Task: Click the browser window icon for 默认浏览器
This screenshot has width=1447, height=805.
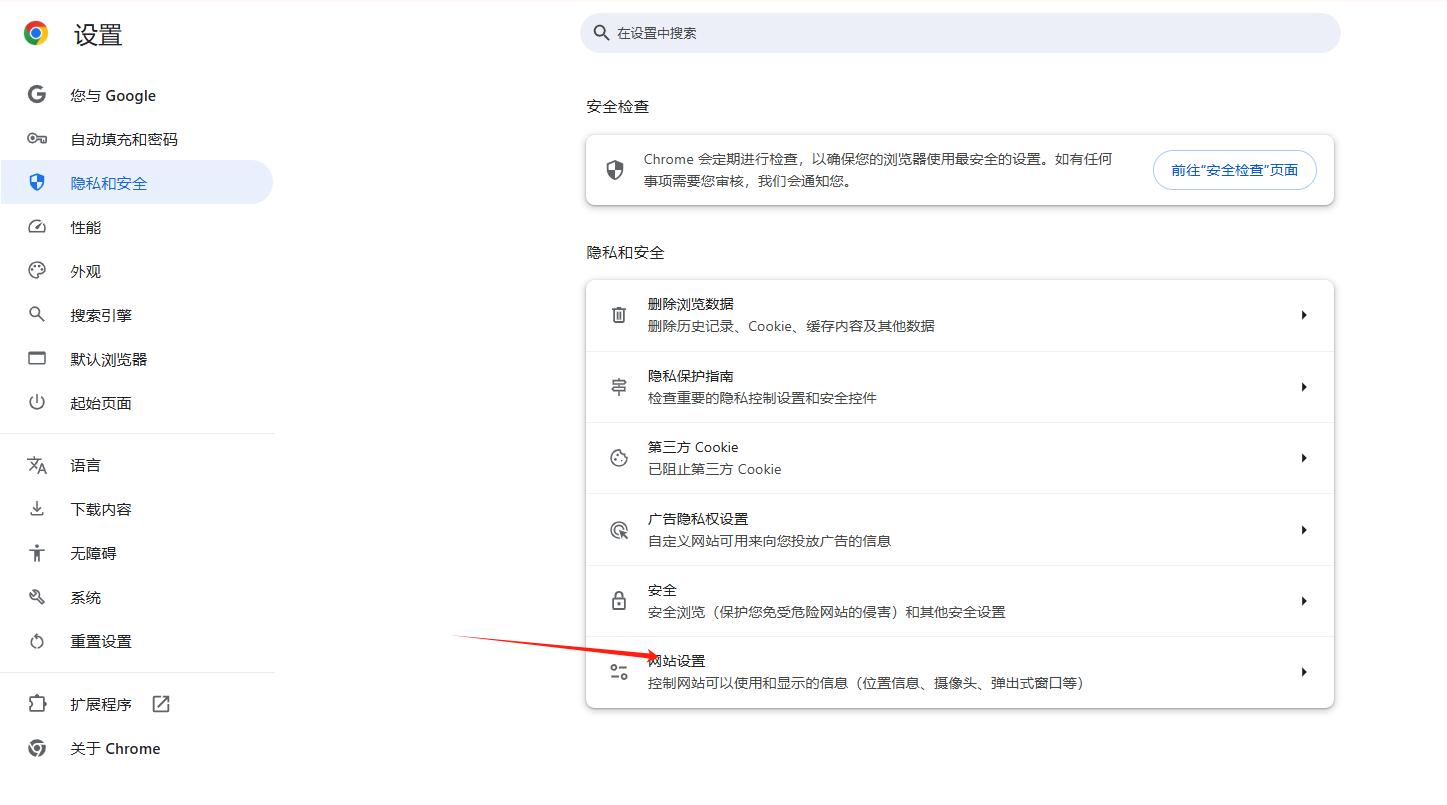Action: [x=37, y=358]
